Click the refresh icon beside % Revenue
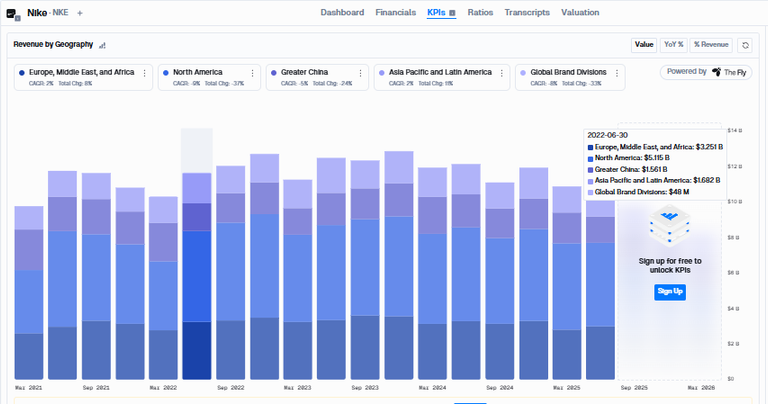This screenshot has width=768, height=404. tap(745, 45)
